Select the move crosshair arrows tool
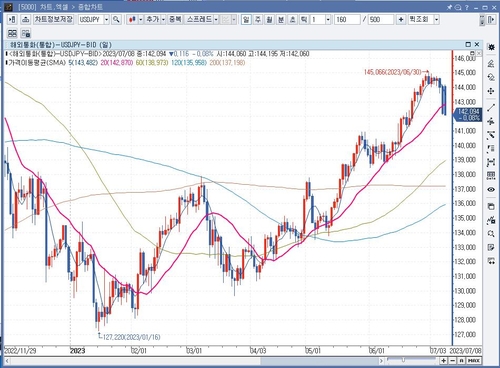The height and width of the screenshot is (368, 500). pos(491,91)
